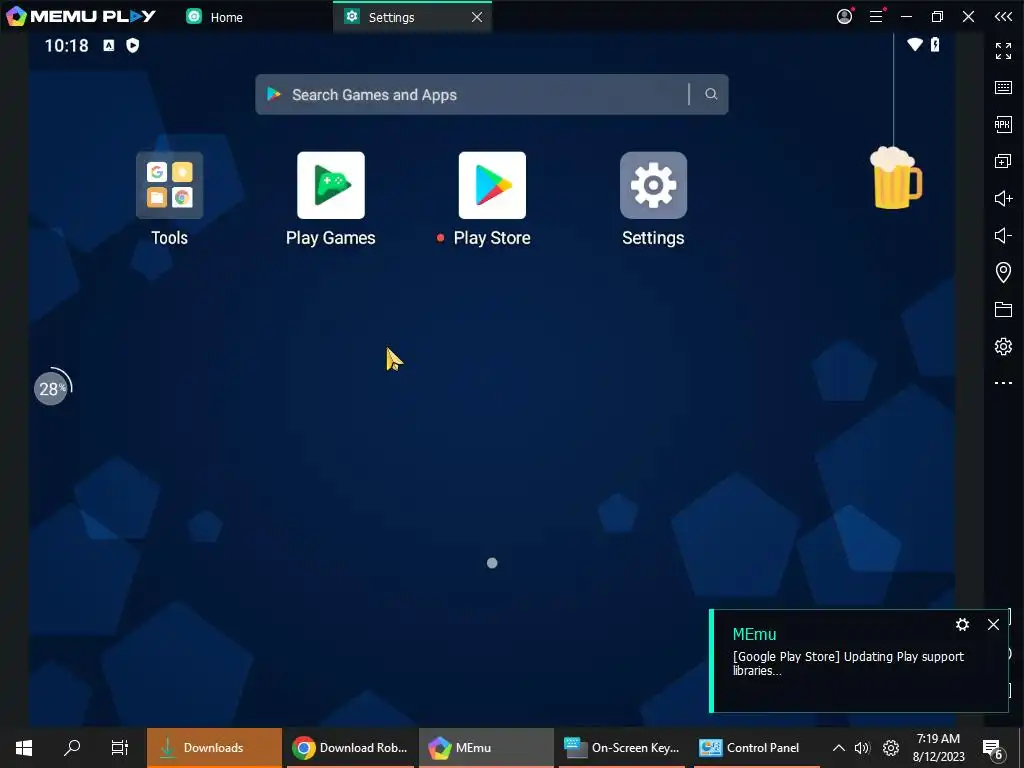Expand hidden system tray icons

point(839,748)
